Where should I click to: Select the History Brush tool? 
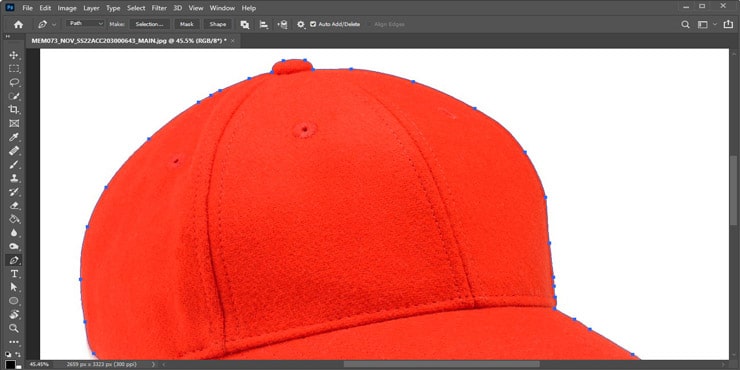pos(14,192)
